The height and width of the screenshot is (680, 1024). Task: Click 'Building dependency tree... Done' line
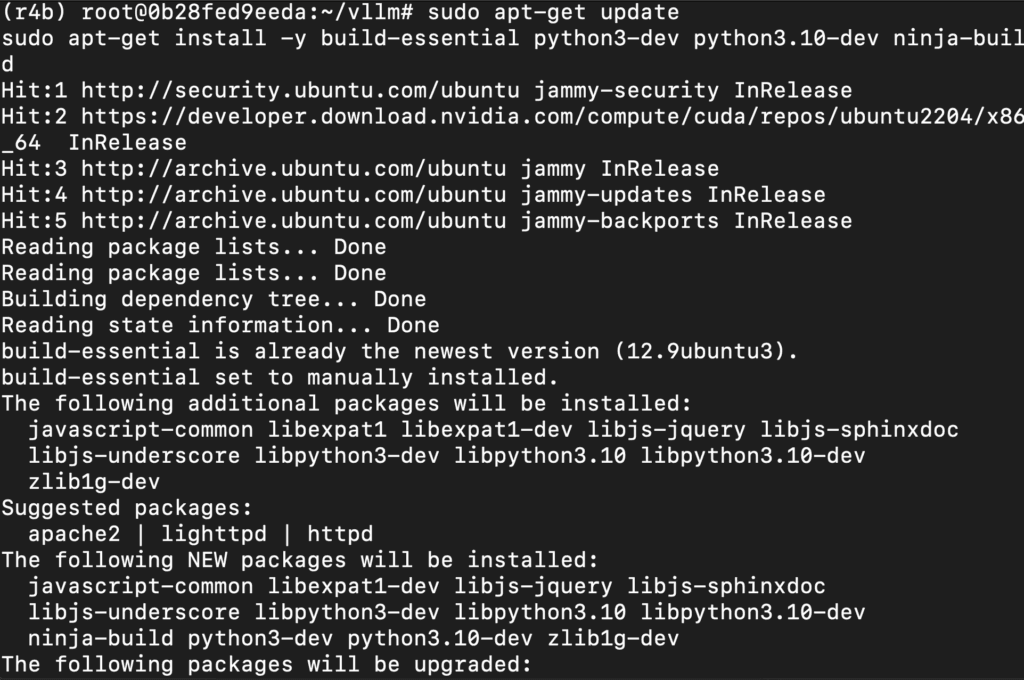point(214,299)
